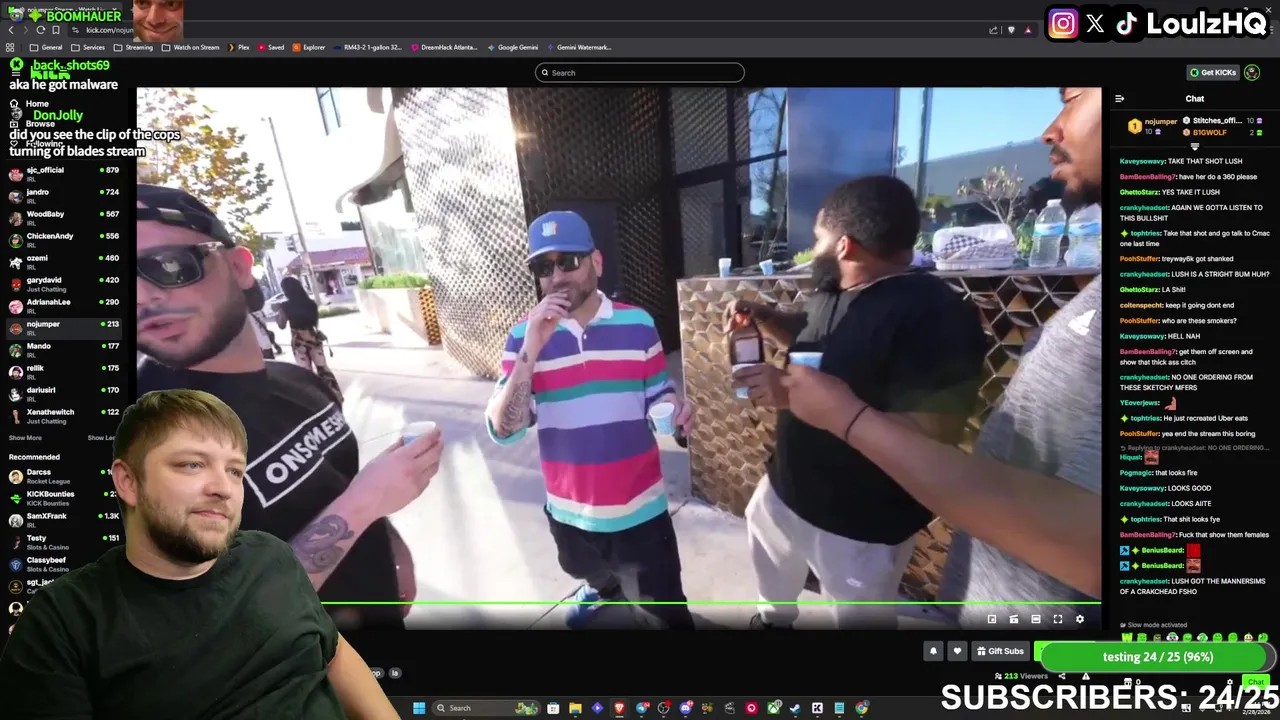Open the Windows Start menu
Viewport: 1280px width, 720px height.
tap(419, 708)
